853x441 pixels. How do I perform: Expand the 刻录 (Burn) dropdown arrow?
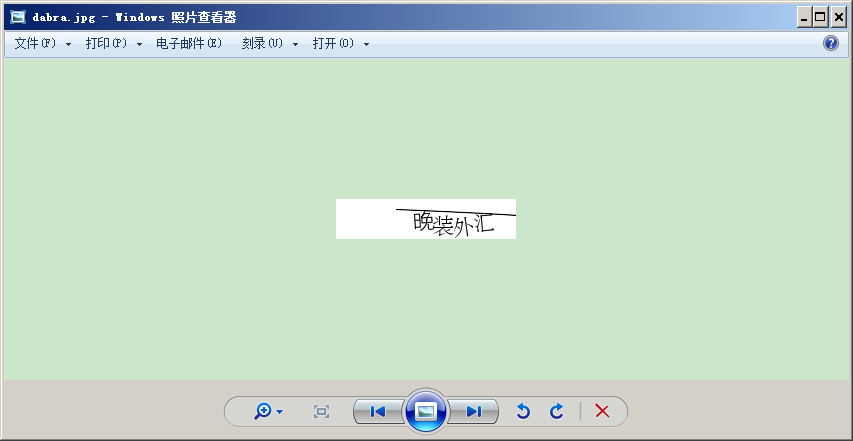point(295,45)
